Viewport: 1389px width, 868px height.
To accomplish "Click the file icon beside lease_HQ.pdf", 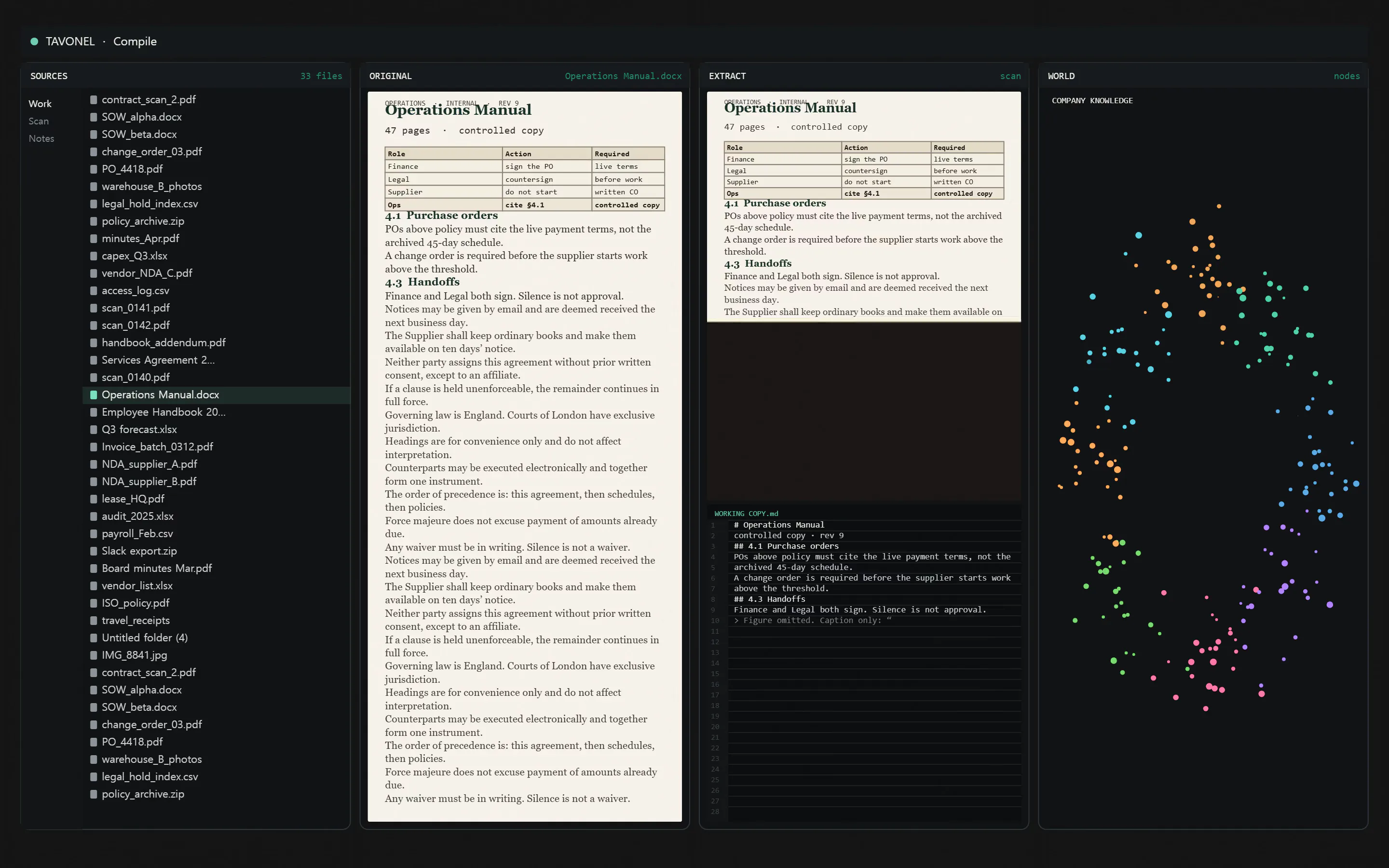I will tap(94, 499).
